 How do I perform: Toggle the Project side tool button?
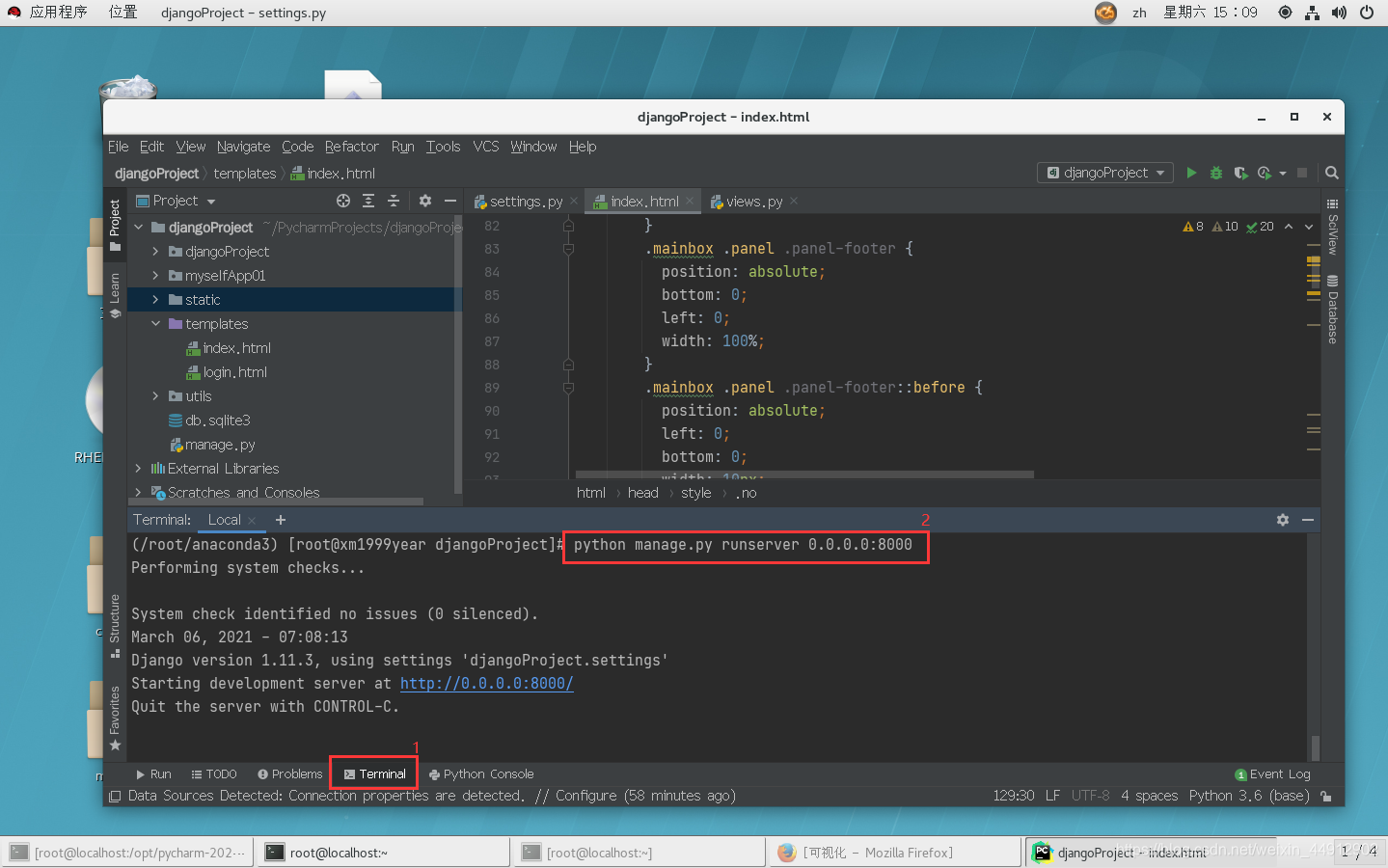pyautogui.click(x=115, y=225)
